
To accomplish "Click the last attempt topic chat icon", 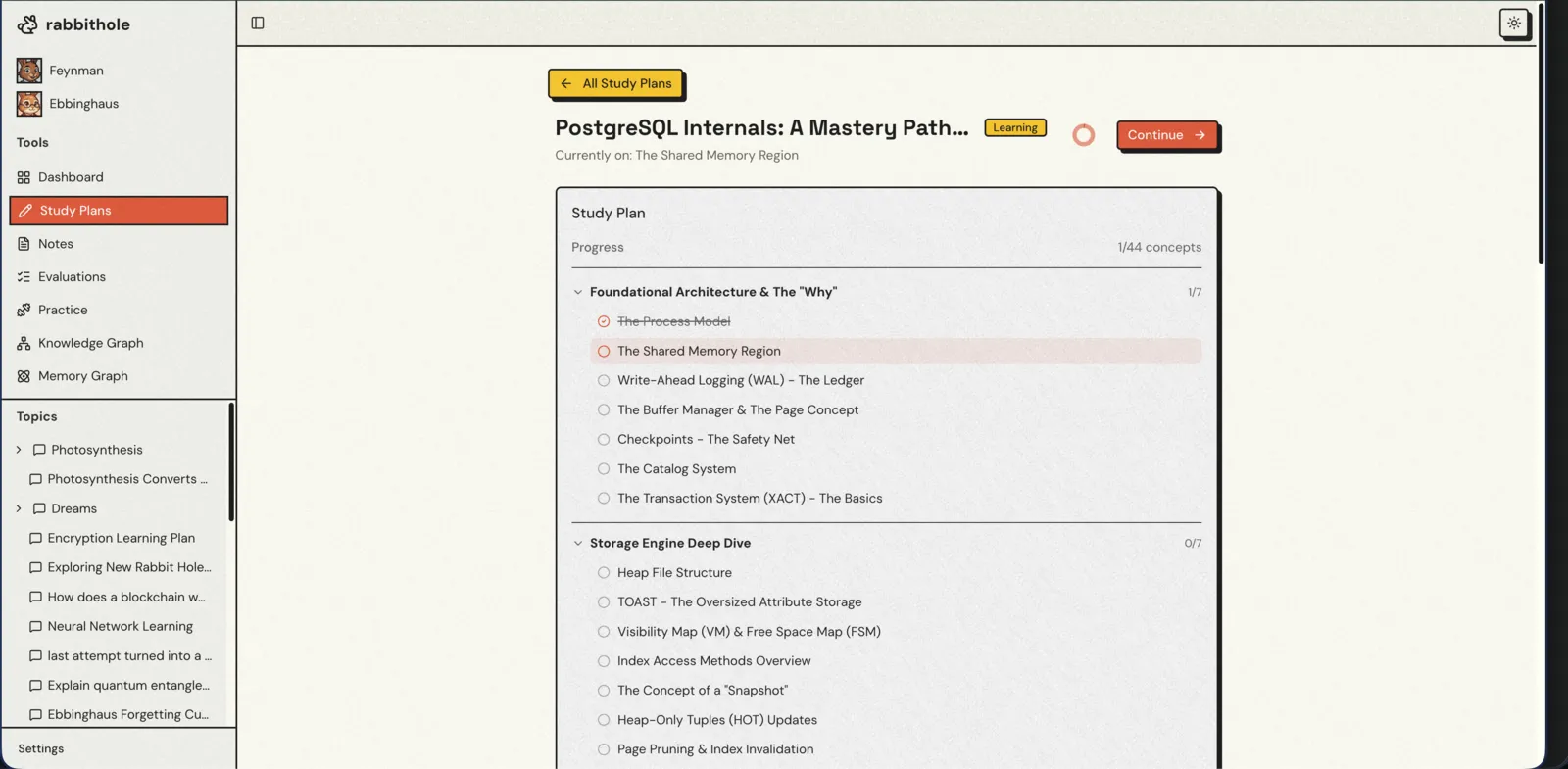I will pyautogui.click(x=35, y=655).
